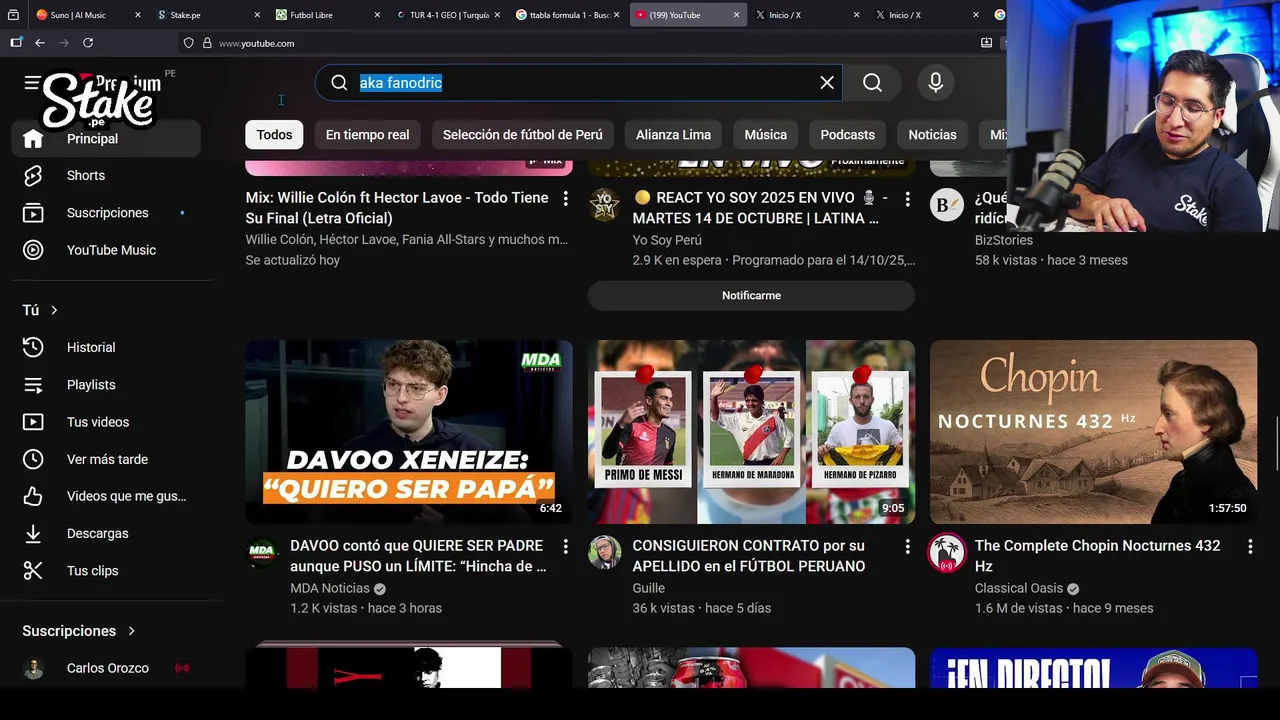The image size is (1280, 720).
Task: Switch to the Futbol Libre tab
Action: pos(328,15)
